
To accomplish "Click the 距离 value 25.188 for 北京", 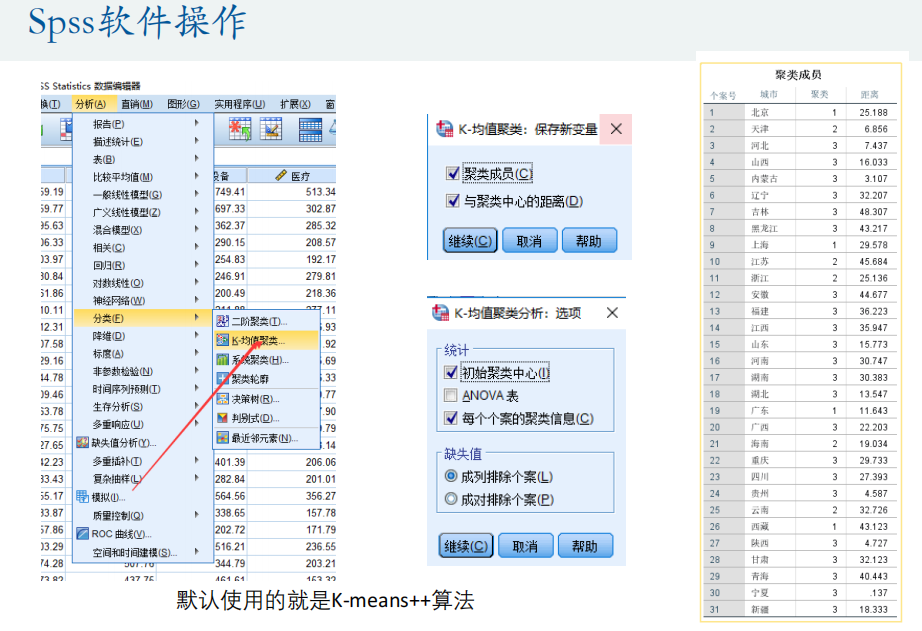I will tap(873, 112).
